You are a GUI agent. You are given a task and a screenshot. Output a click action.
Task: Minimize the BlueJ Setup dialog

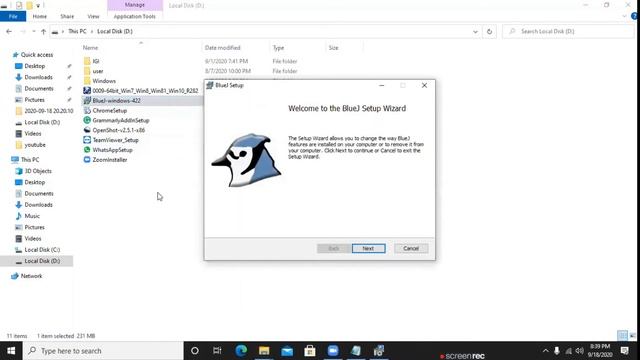pyautogui.click(x=382, y=85)
